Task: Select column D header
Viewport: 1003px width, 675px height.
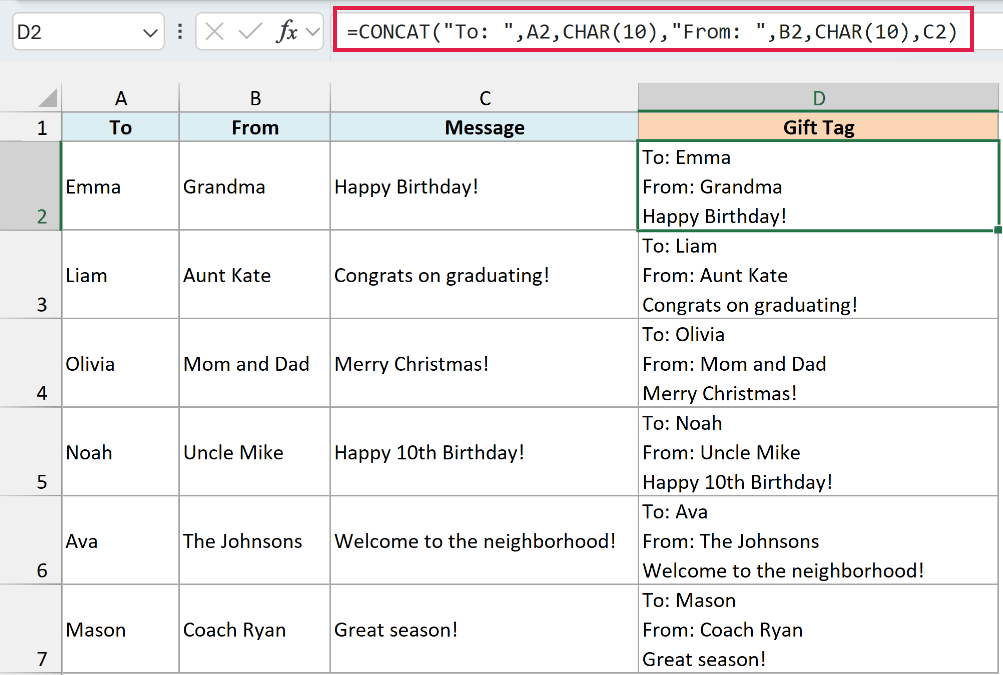Action: tap(818, 98)
